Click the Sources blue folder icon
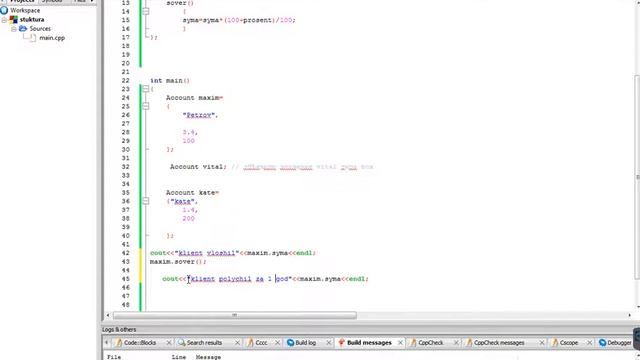Screen dimensions: 640x360 (23, 29)
